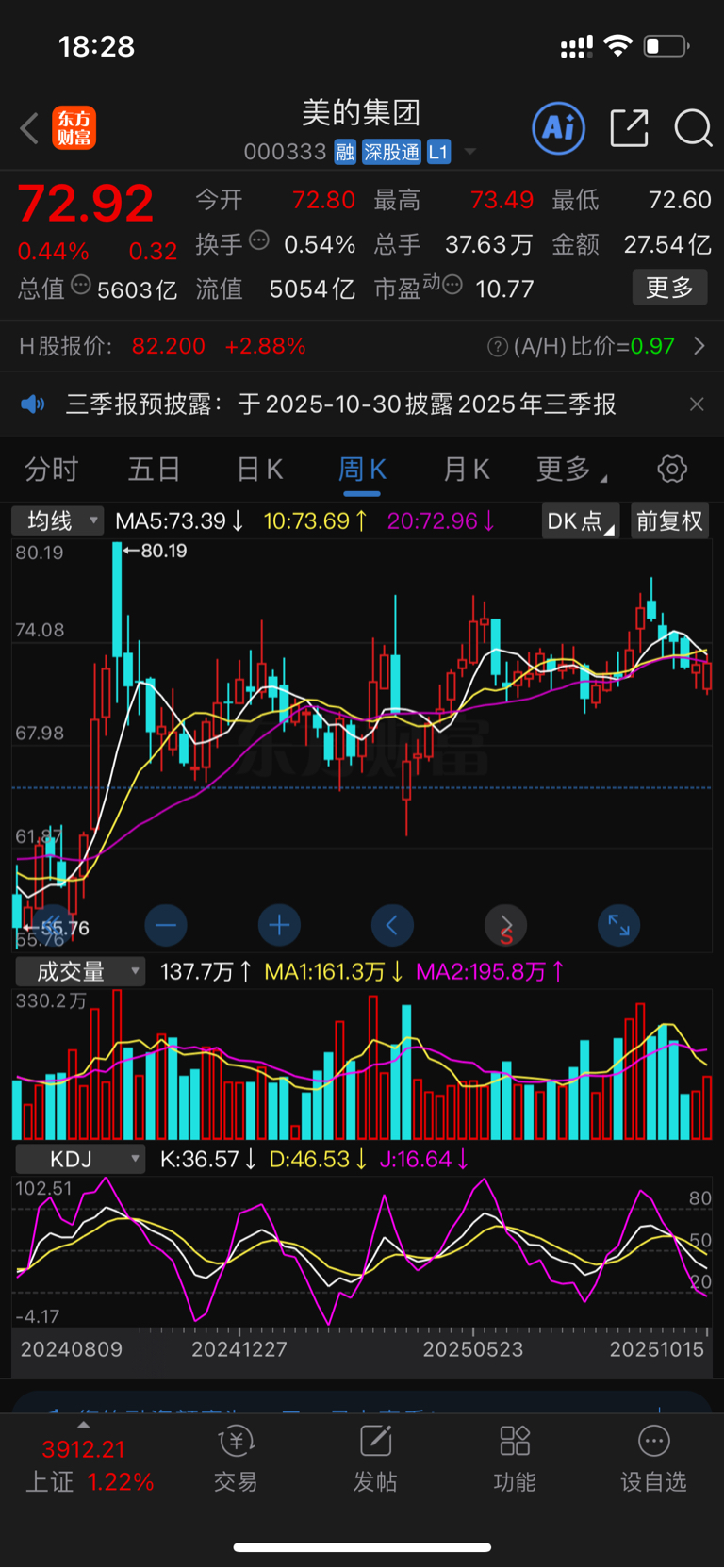Switch to 分时 tab
The width and height of the screenshot is (724, 1568).
51,470
